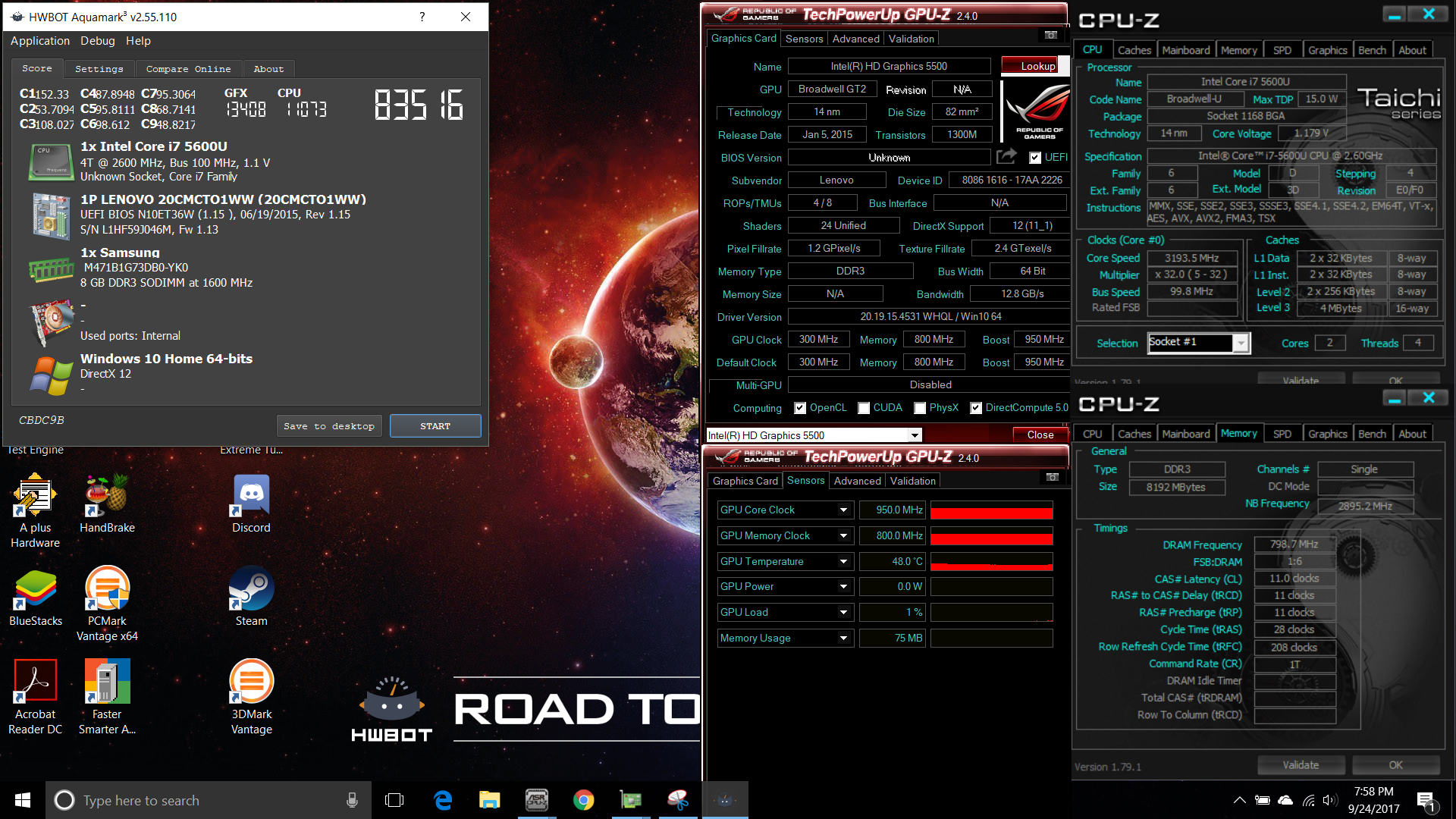Image resolution: width=1456 pixels, height=819 pixels.
Task: Open the Help menu in Aquamark
Action: click(x=138, y=41)
